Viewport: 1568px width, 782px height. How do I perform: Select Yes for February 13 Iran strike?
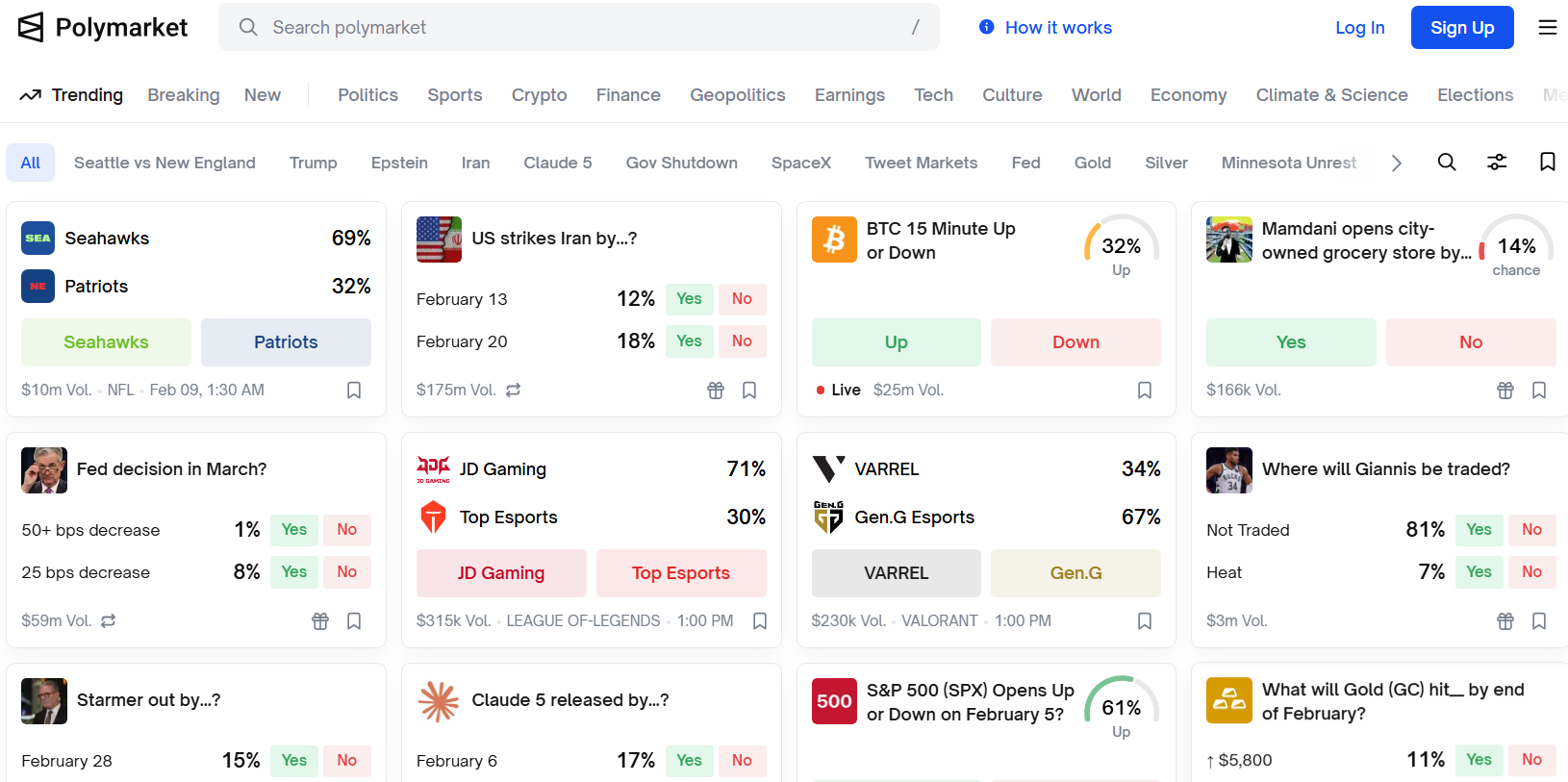coord(689,299)
